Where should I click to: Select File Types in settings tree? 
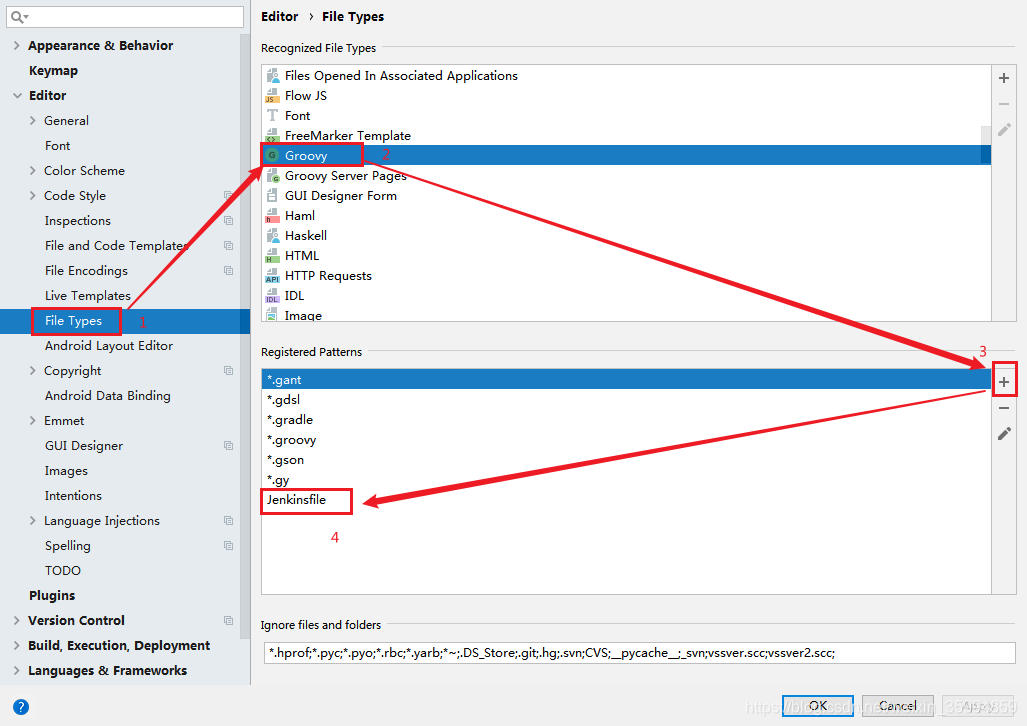124,320
